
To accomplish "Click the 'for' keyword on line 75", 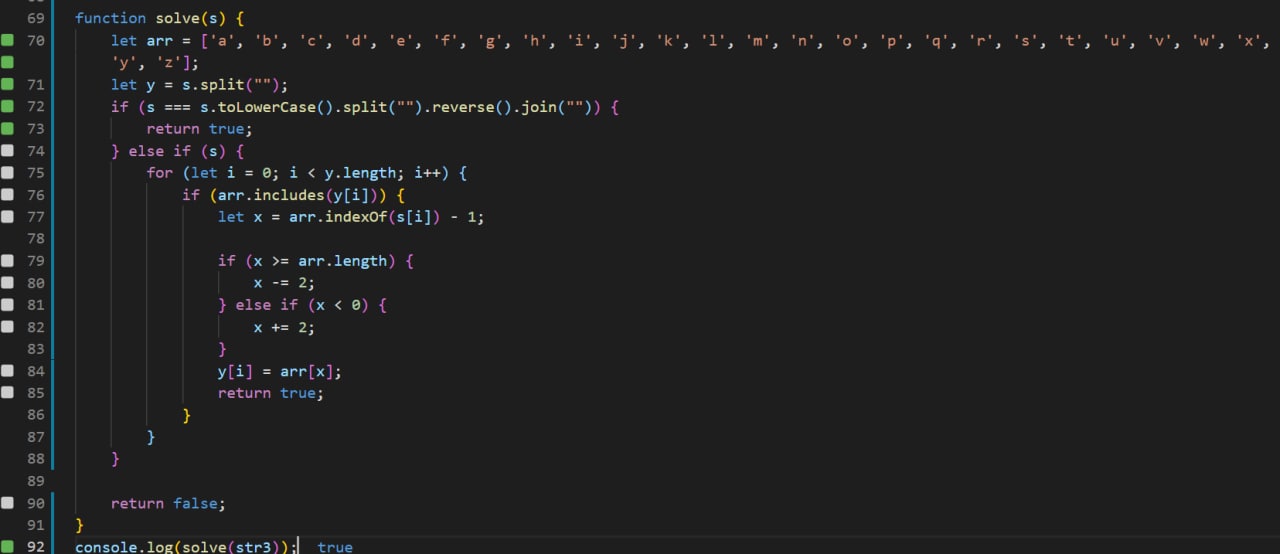I will coord(160,173).
